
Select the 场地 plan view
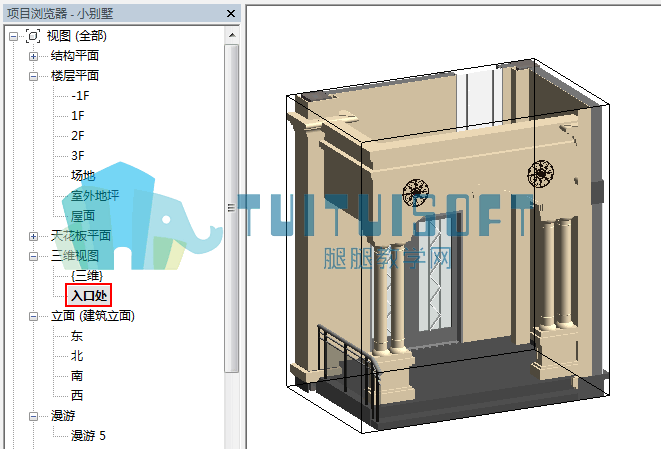(83, 175)
